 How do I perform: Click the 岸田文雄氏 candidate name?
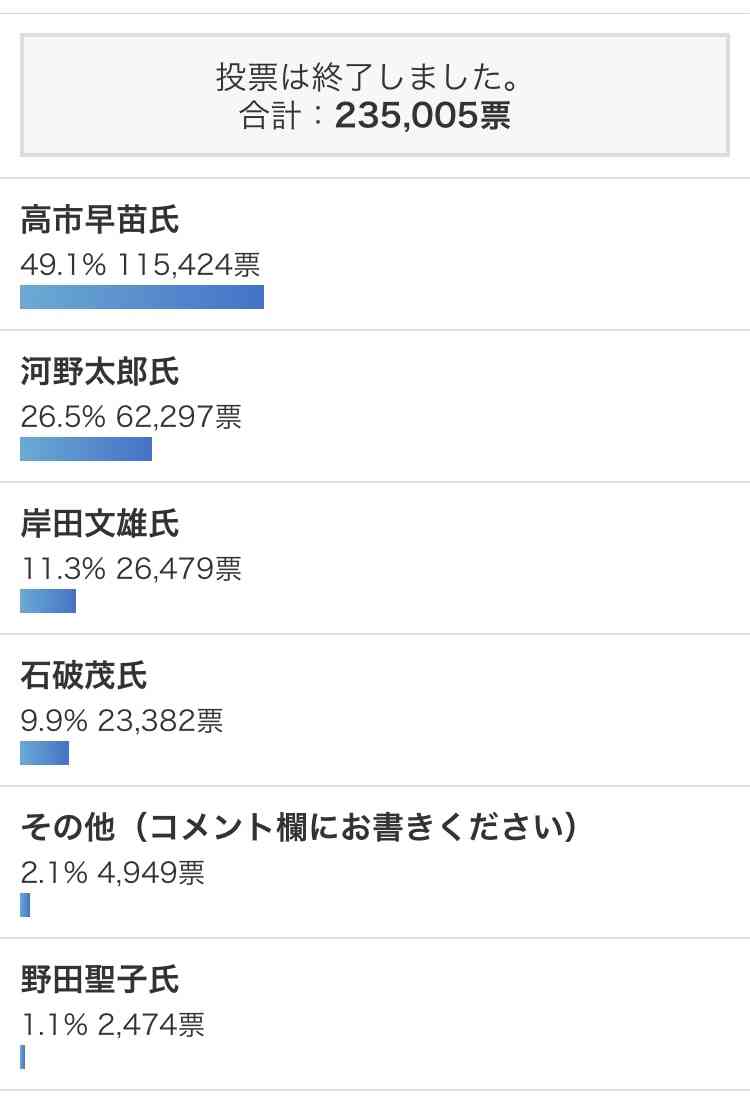pos(100,523)
